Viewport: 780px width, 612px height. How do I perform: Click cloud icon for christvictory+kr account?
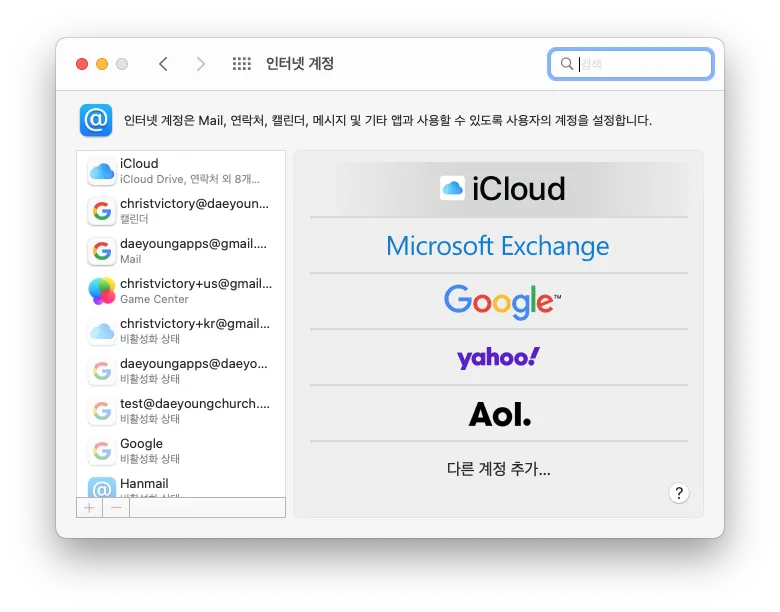click(x=102, y=331)
